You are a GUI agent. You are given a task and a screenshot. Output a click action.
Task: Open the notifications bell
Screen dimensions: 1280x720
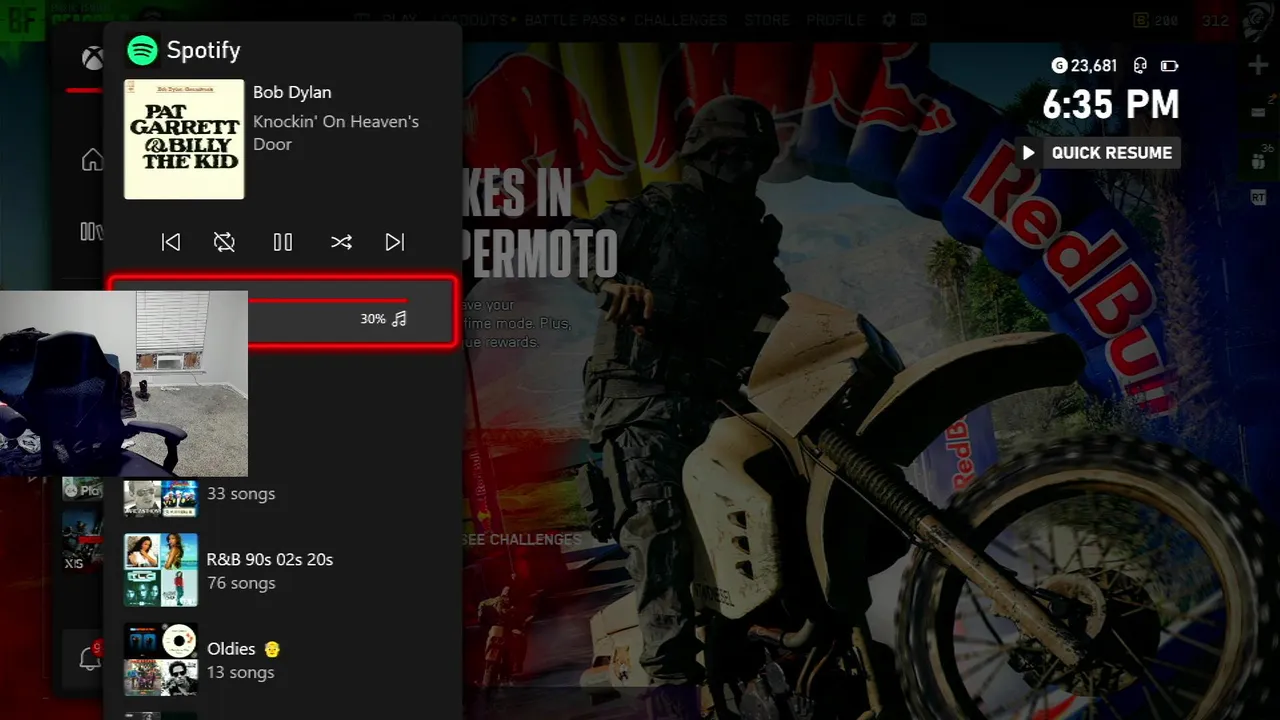coord(89,658)
